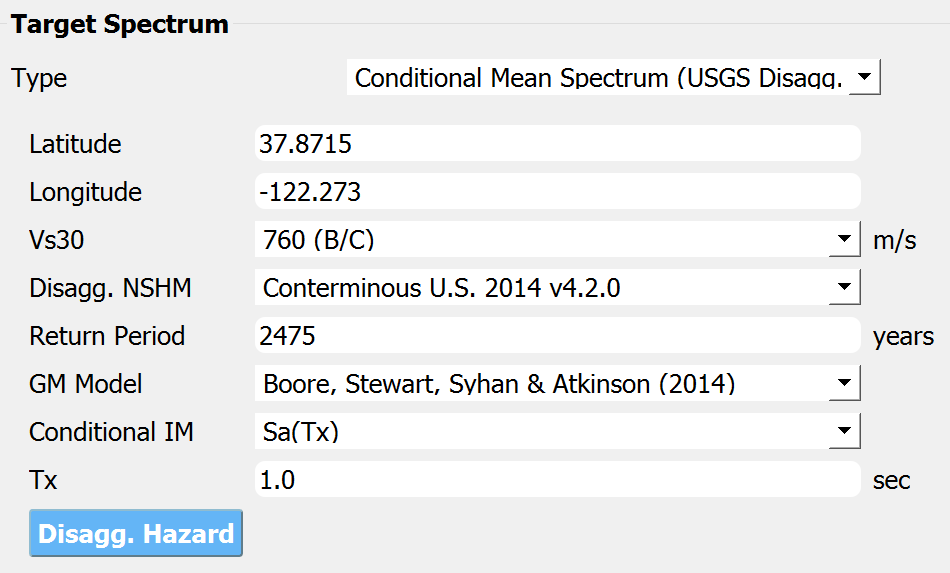Open the Vs30 dropdown list

[557, 239]
